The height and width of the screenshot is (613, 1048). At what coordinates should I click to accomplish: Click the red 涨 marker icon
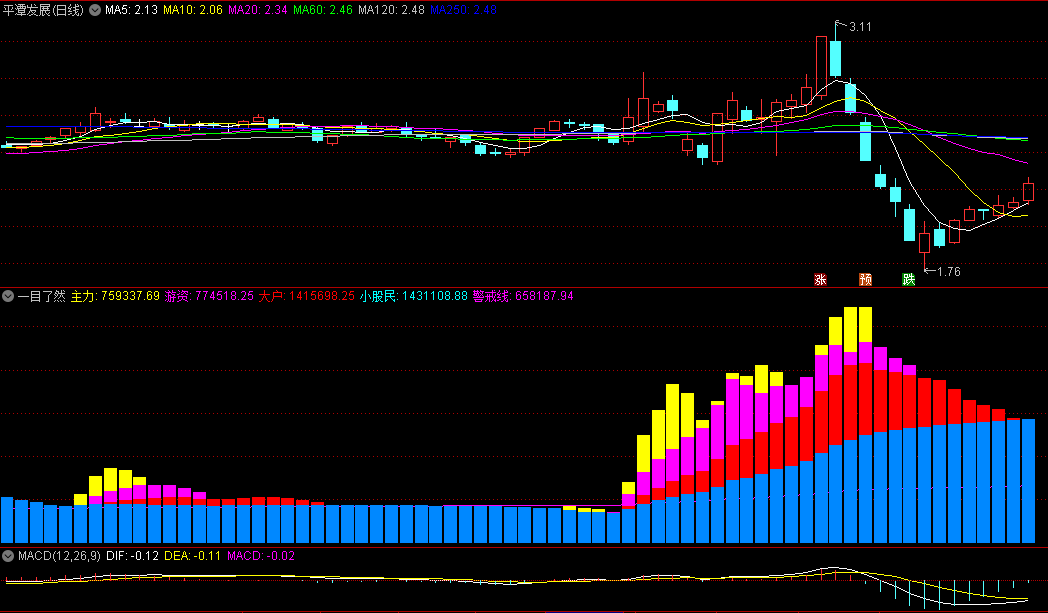821,279
